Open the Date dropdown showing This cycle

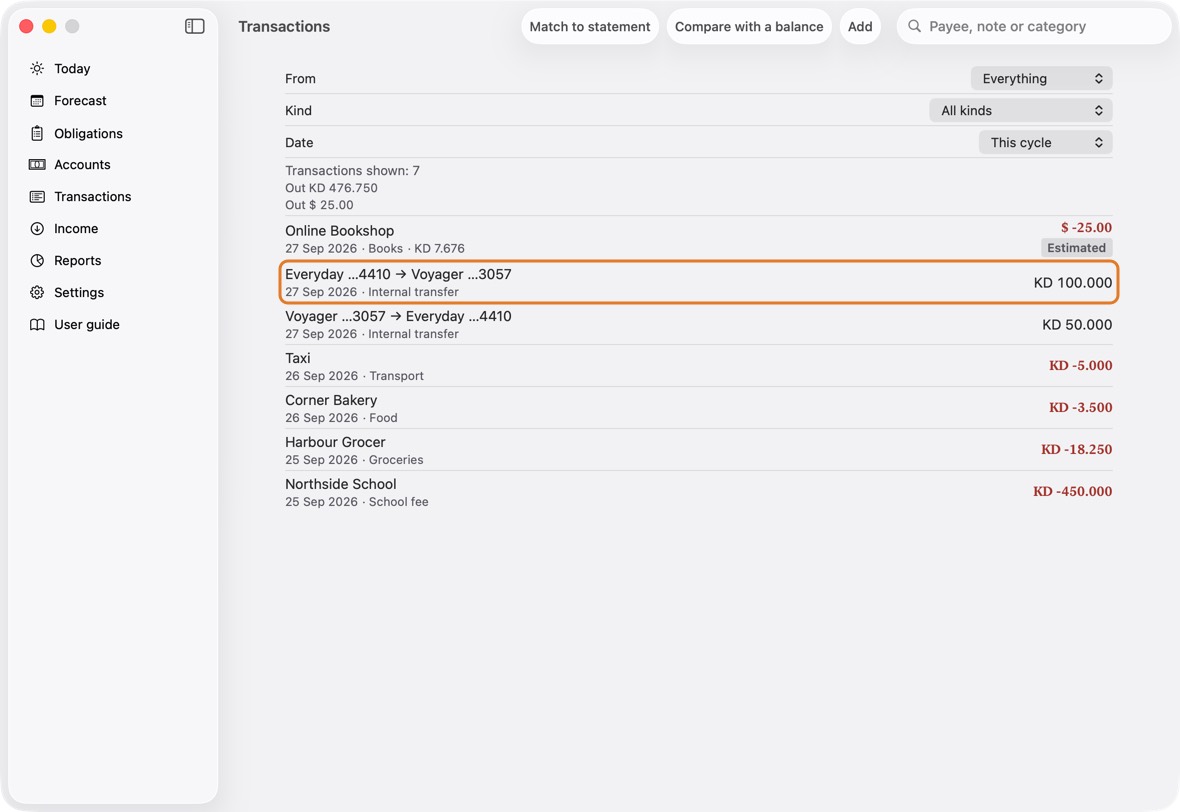tap(1045, 142)
